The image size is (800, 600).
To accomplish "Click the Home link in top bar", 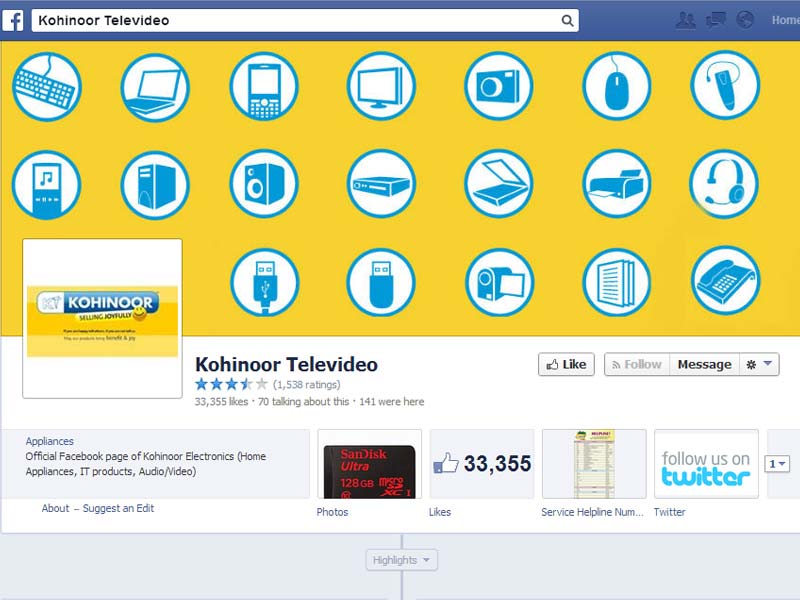I will (785, 20).
